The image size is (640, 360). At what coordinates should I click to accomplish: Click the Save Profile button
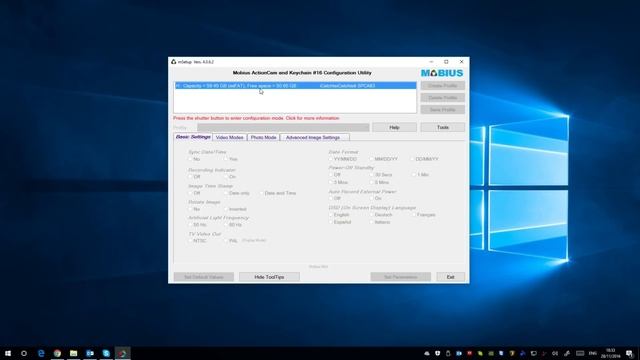[x=443, y=110]
